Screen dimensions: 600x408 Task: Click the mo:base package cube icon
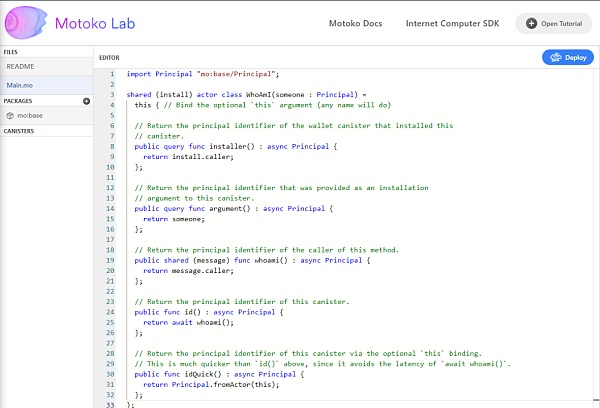click(x=10, y=116)
